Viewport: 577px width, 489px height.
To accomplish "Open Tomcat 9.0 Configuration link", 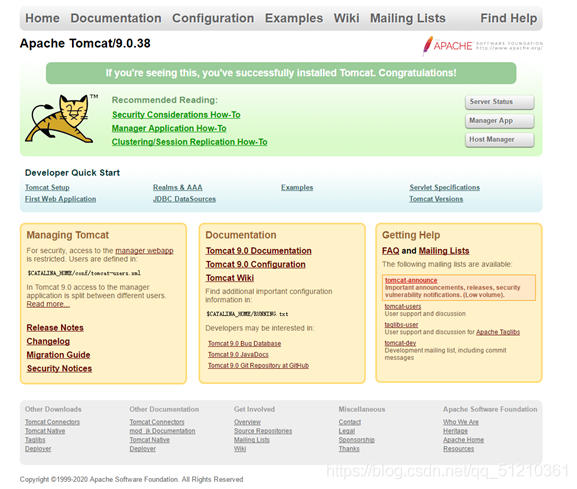I will [255, 265].
